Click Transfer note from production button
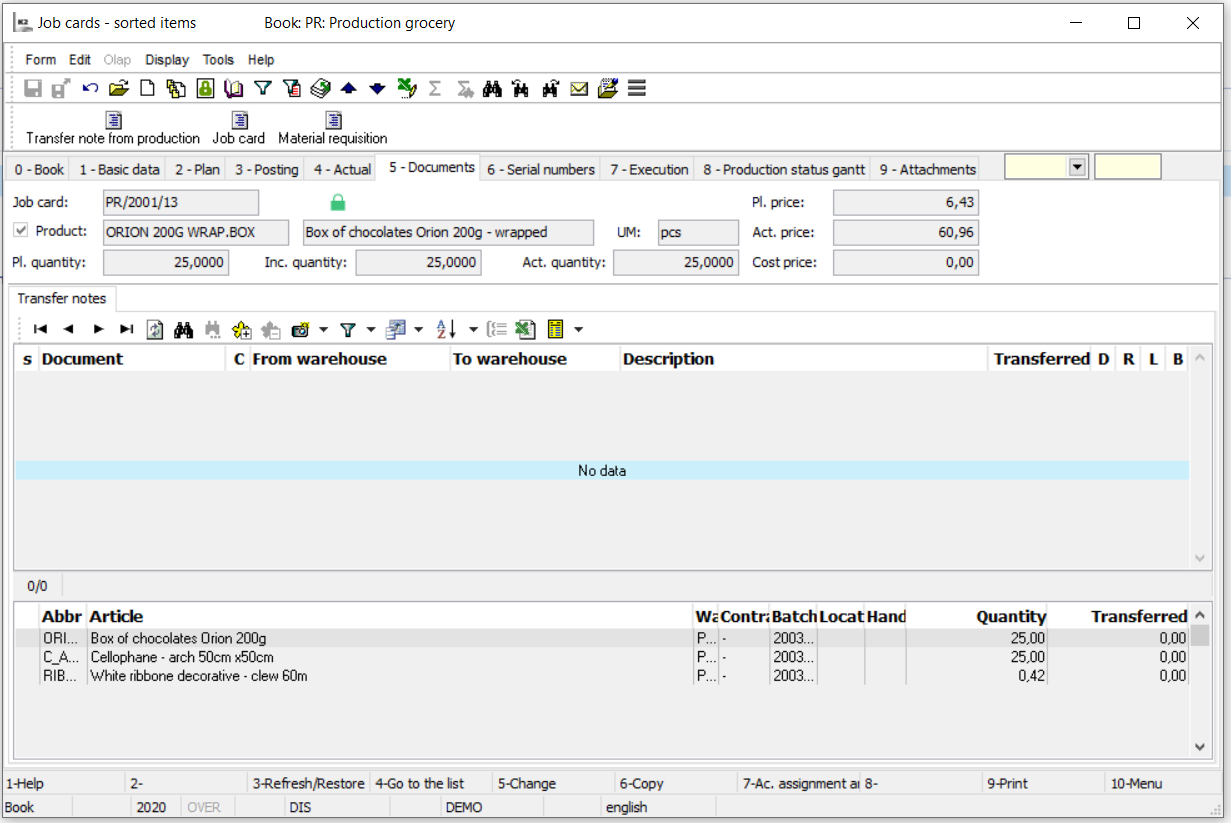Screen dimensions: 1231x823 pyautogui.click(x=113, y=128)
